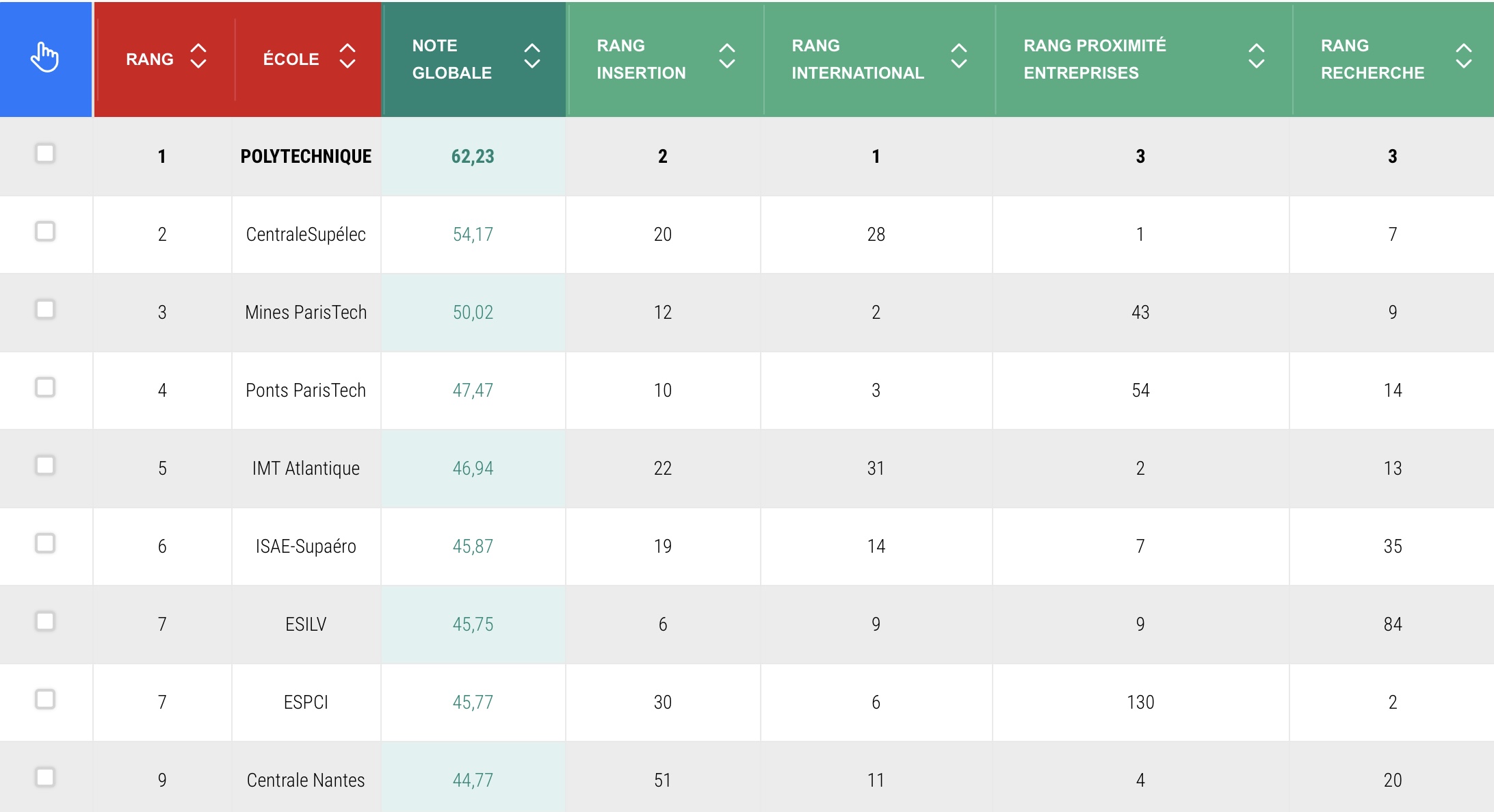Sort by RANG column arrows
This screenshot has width=1494, height=812.
198,57
